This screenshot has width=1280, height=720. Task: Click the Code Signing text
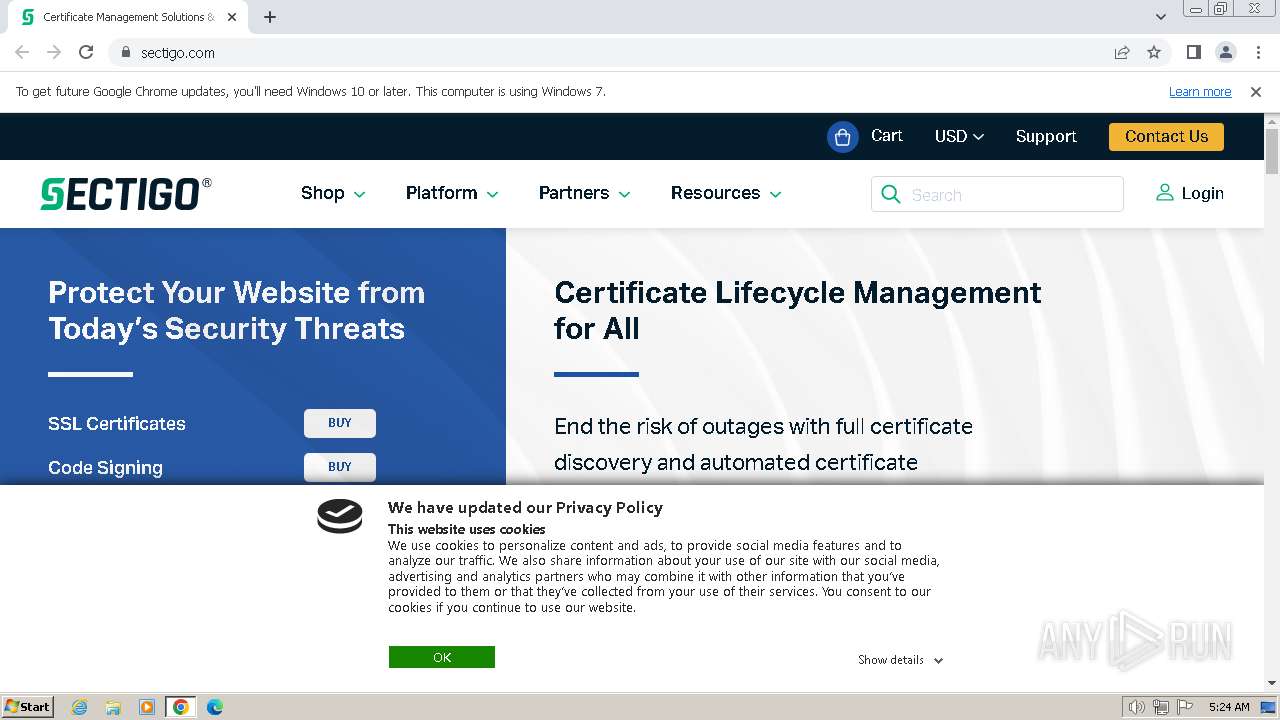[x=105, y=467]
